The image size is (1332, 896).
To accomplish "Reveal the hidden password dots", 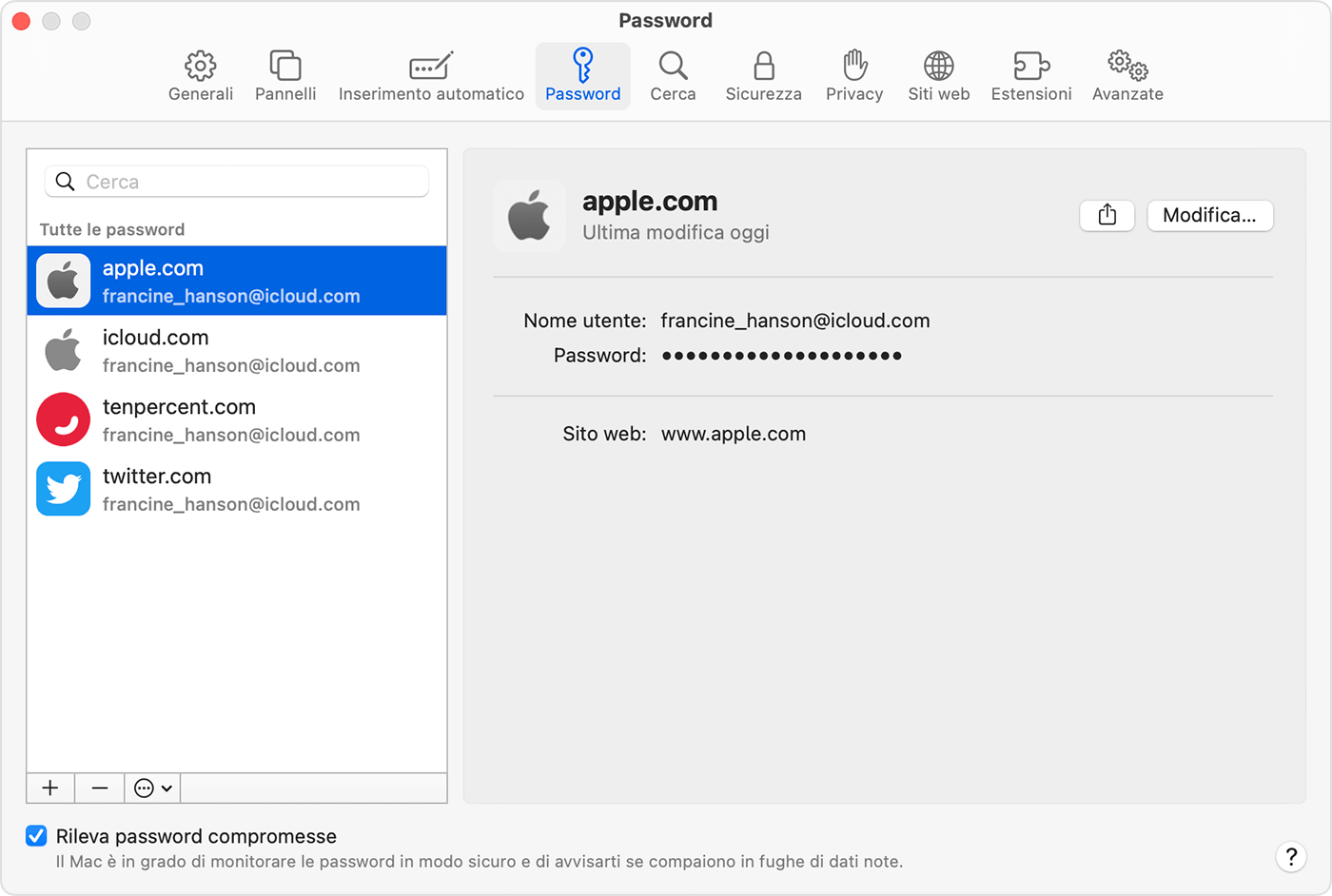I will (782, 356).
